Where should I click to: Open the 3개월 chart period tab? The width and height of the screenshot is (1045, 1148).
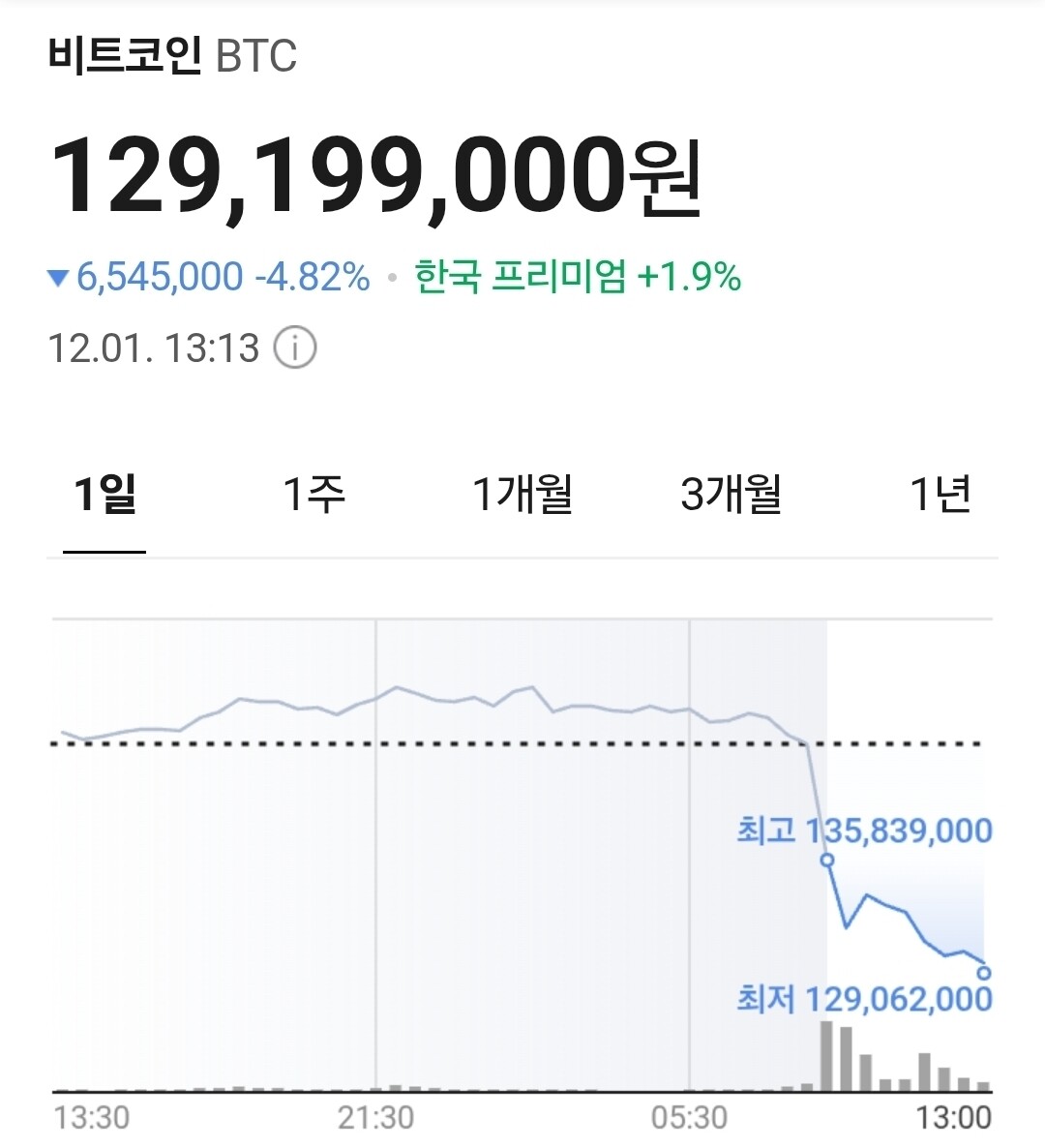tap(731, 495)
